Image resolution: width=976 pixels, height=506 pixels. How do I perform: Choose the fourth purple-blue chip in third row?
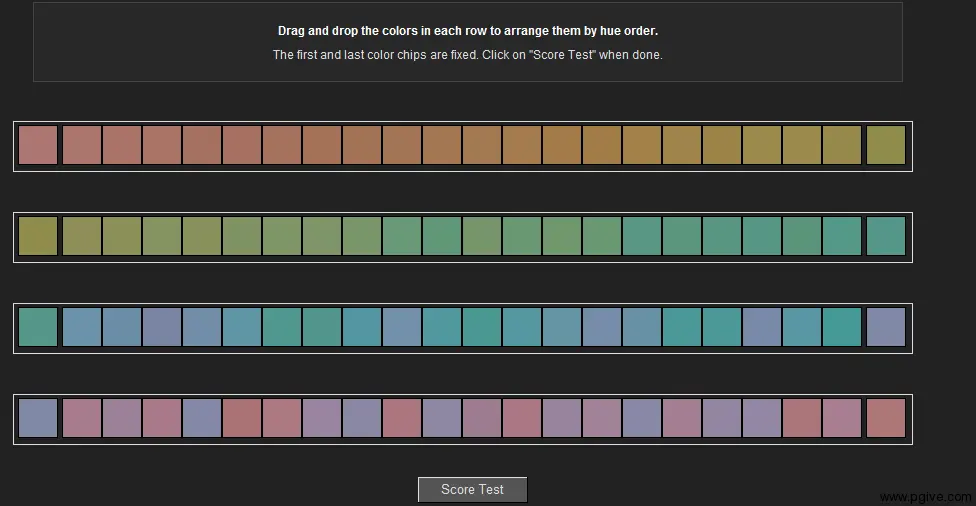(x=162, y=327)
